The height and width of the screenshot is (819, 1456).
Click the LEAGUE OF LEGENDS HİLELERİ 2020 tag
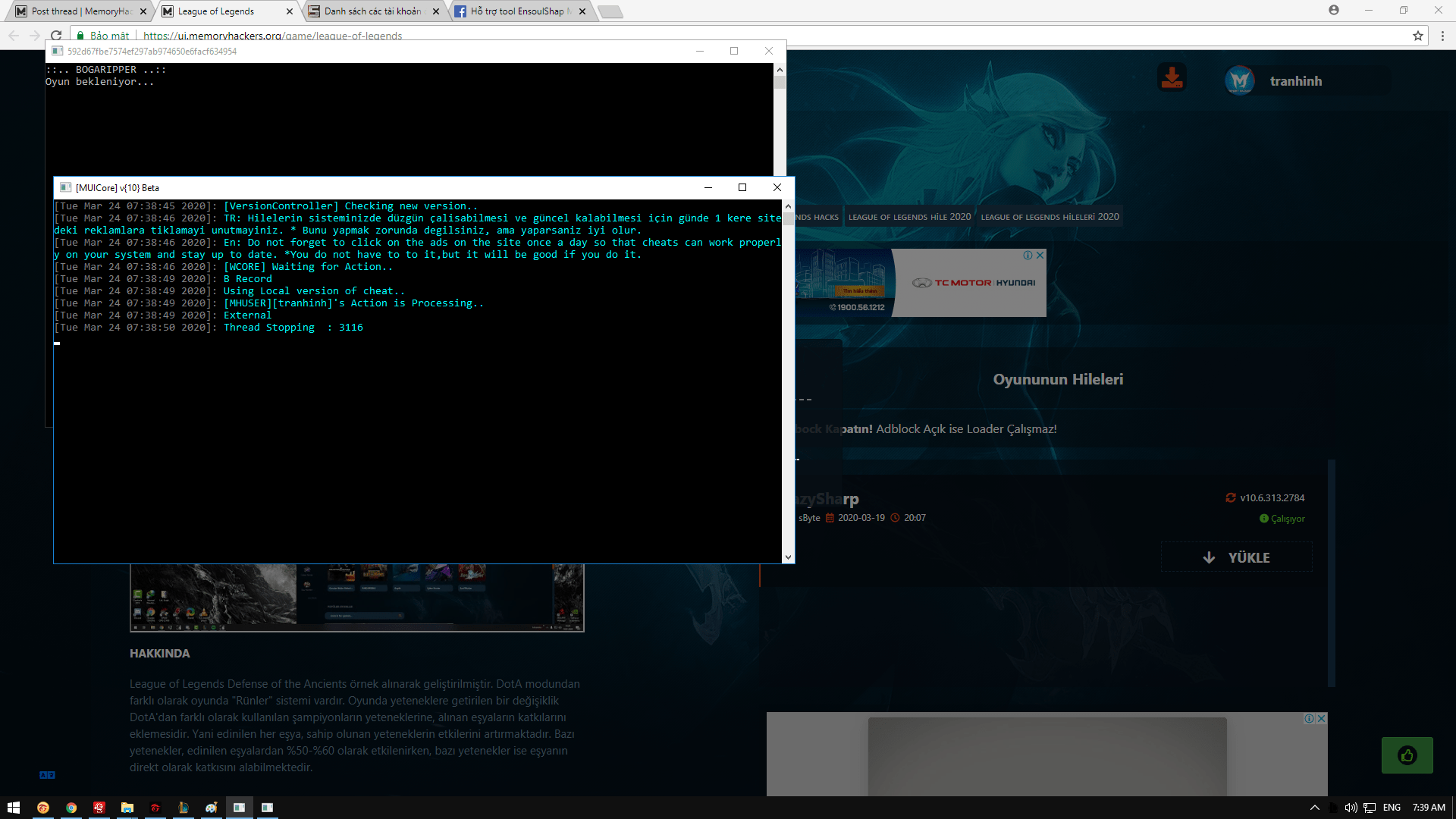click(1050, 217)
